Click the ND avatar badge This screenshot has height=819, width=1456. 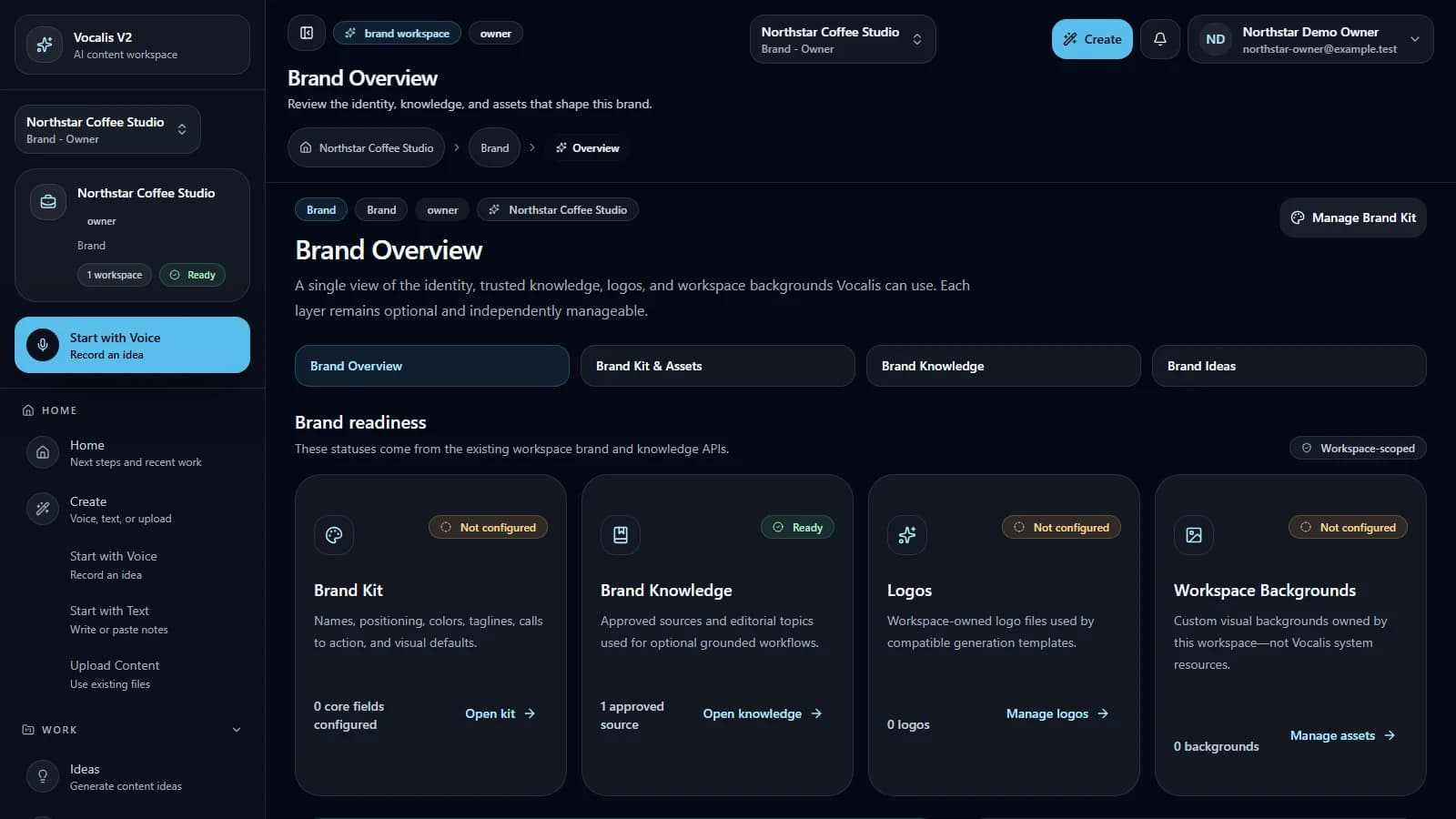pyautogui.click(x=1216, y=39)
